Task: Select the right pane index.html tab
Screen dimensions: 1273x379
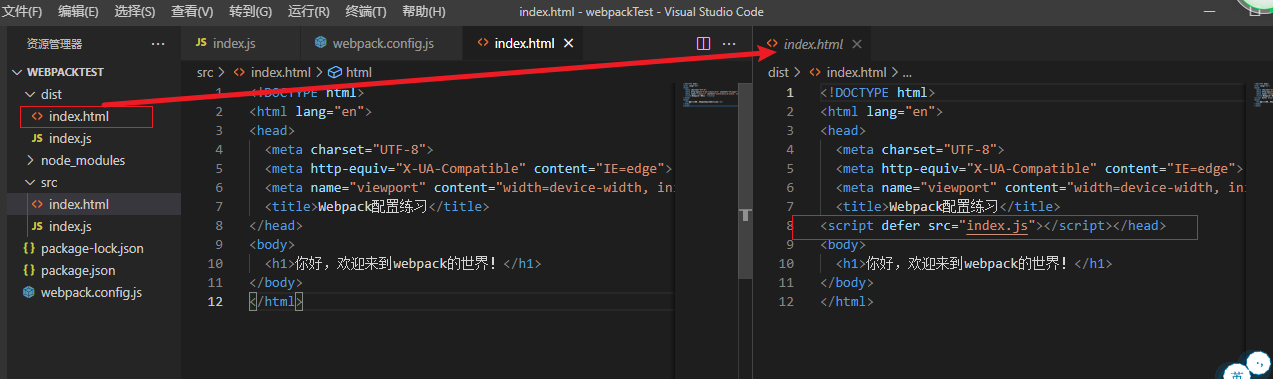Action: [x=813, y=44]
